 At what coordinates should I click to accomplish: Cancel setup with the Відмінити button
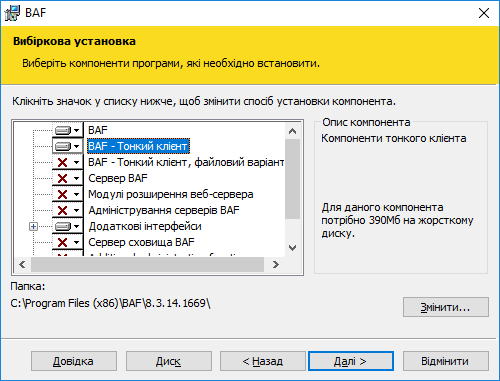point(446,361)
